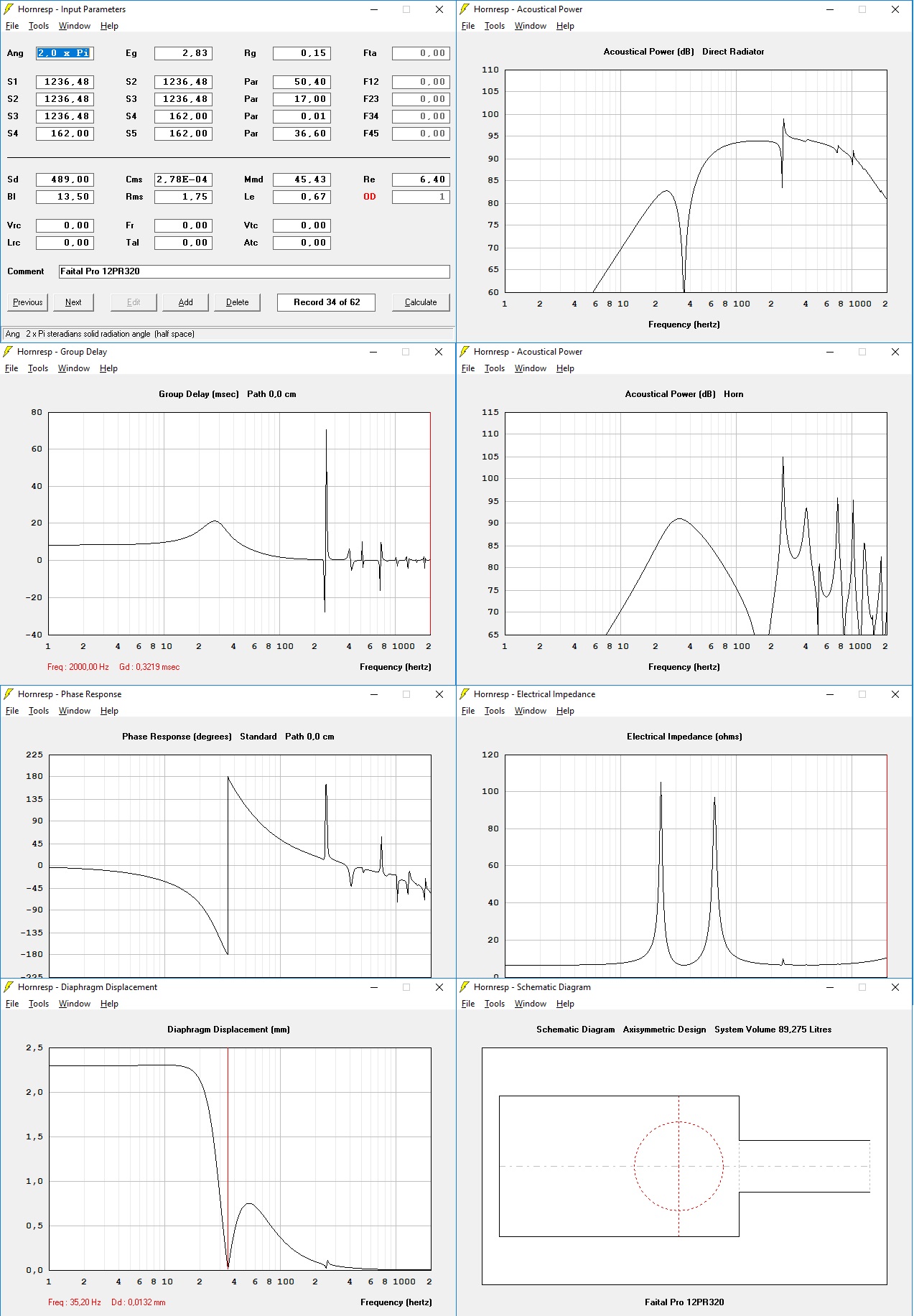The image size is (914, 1316).
Task: Click the Sd field with 489,00
Action: tap(65, 179)
